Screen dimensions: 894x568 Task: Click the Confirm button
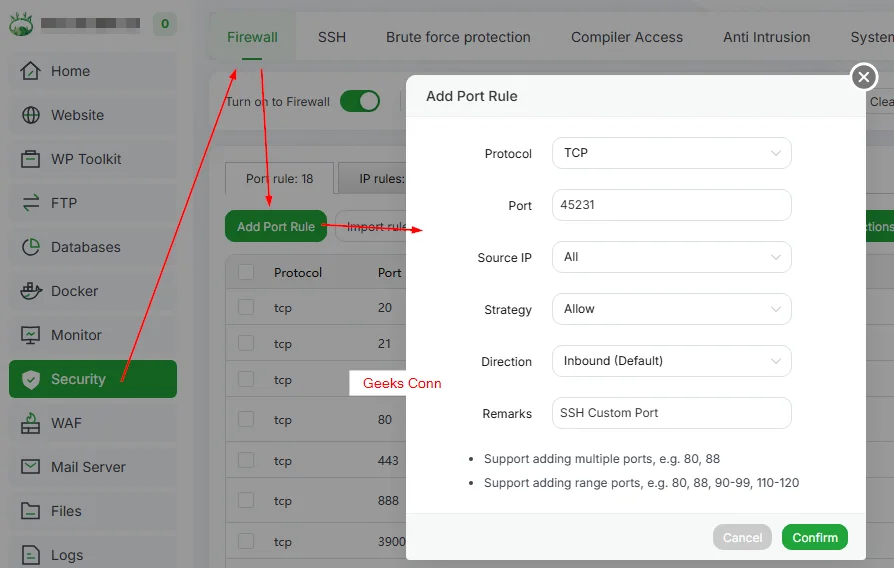[x=815, y=537]
